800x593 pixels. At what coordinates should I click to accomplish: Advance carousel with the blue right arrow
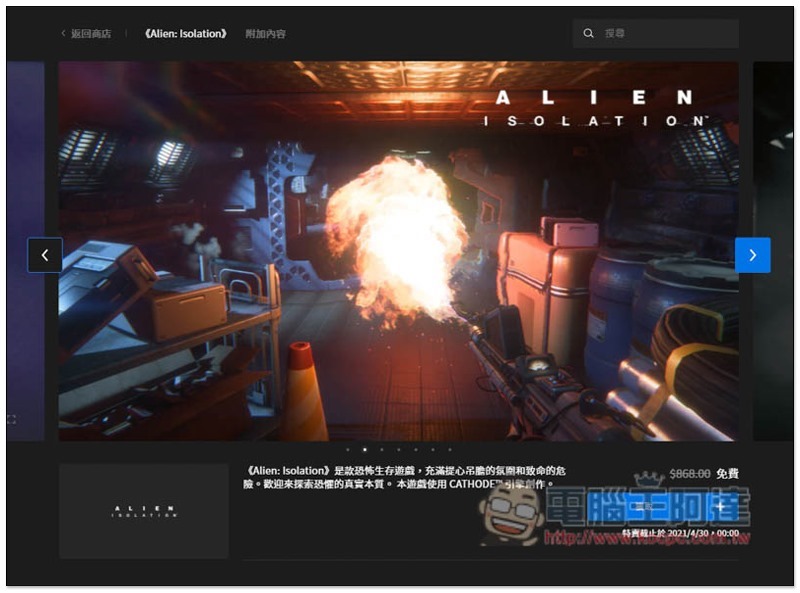coord(752,255)
